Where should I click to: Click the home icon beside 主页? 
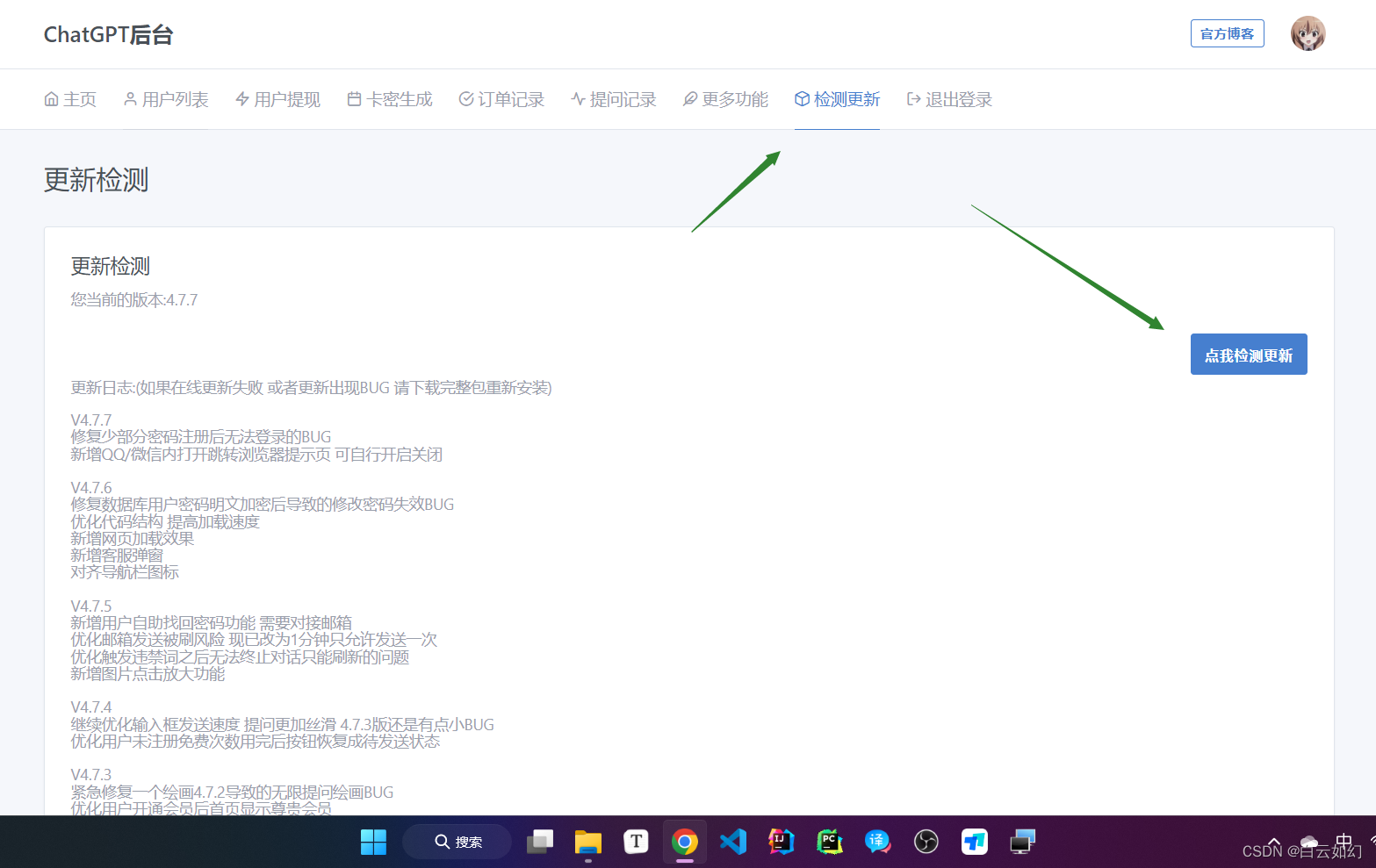point(51,99)
